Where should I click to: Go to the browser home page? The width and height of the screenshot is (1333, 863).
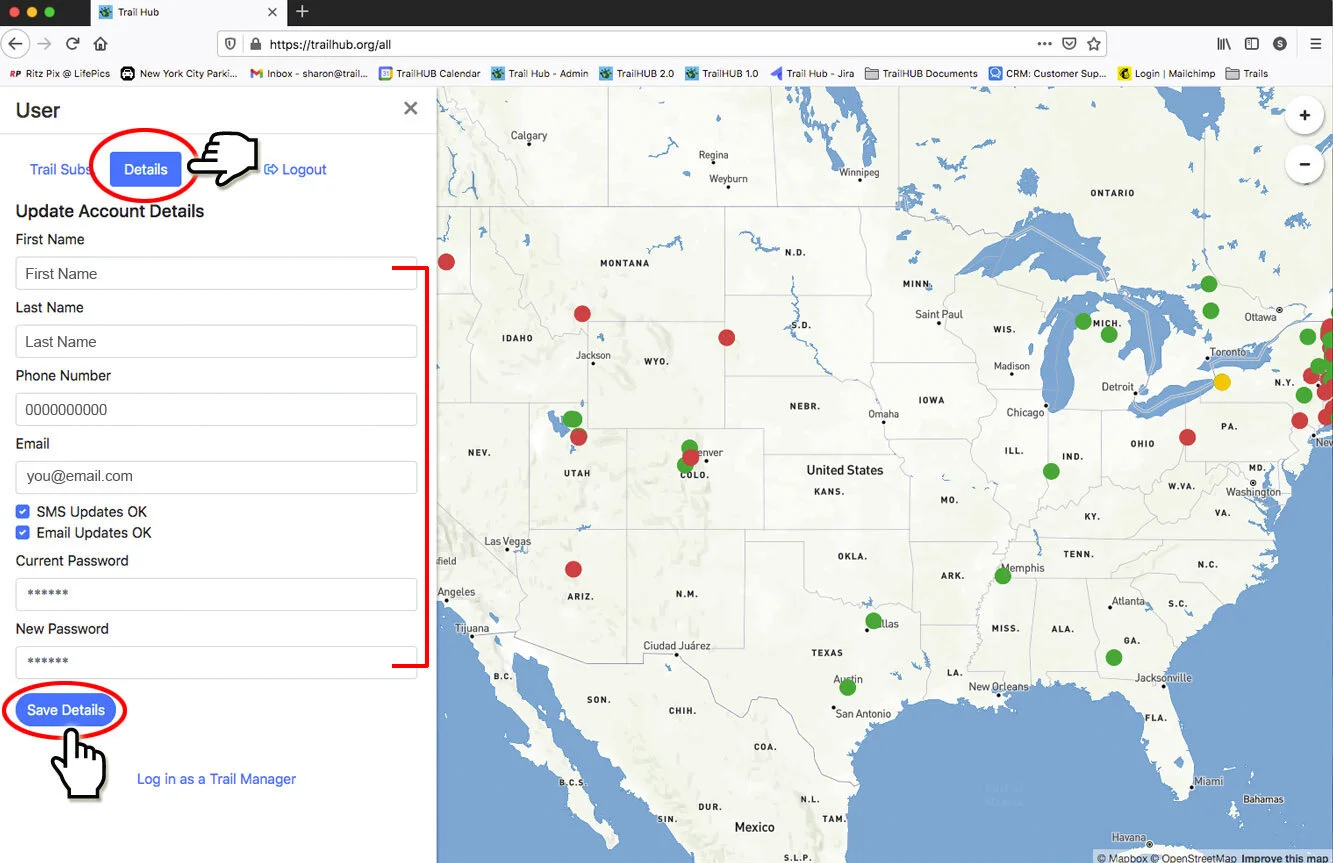(100, 44)
